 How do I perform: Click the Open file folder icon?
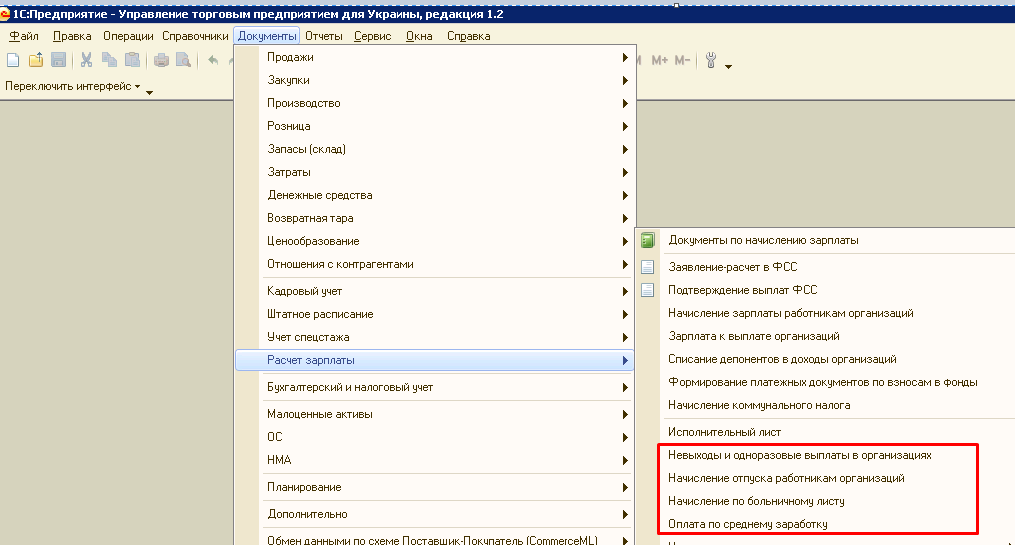point(36,60)
